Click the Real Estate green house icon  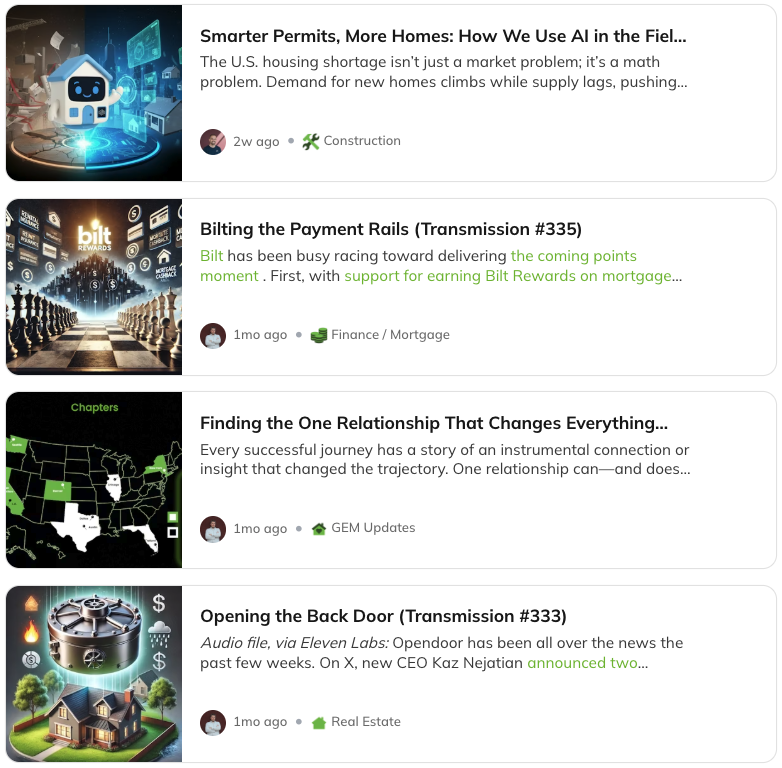click(319, 722)
